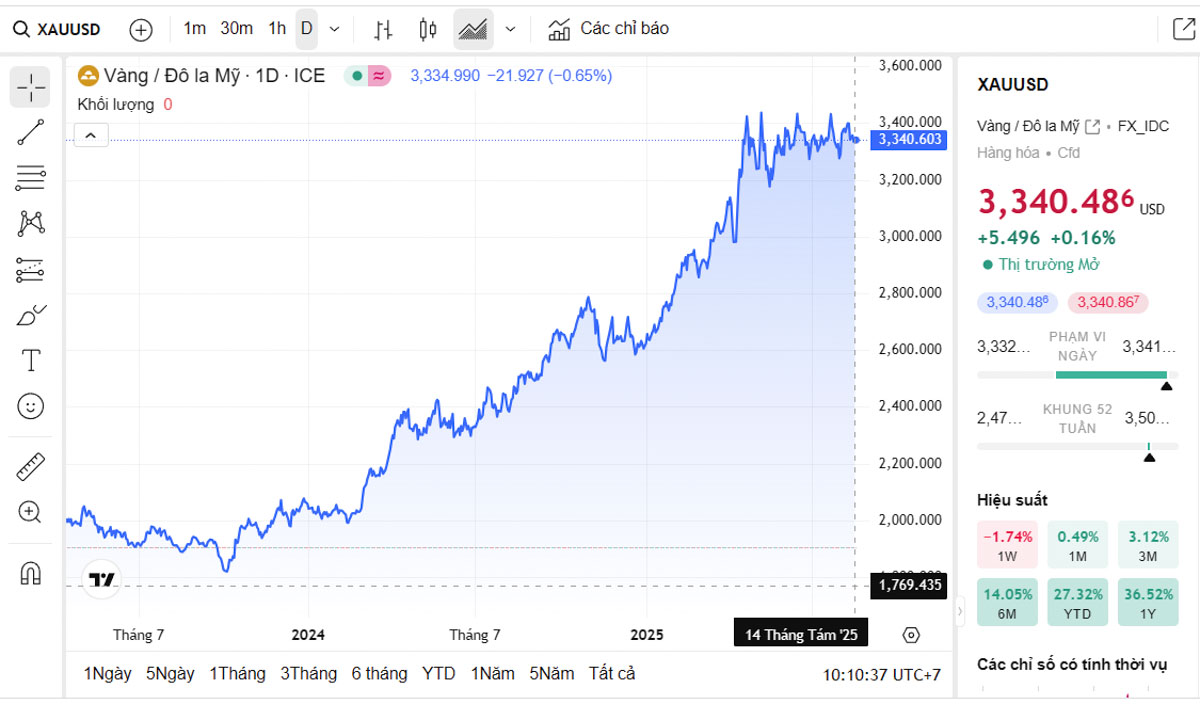This screenshot has height=704, width=1200.
Task: Select the ruler measure tool
Action: [30, 466]
